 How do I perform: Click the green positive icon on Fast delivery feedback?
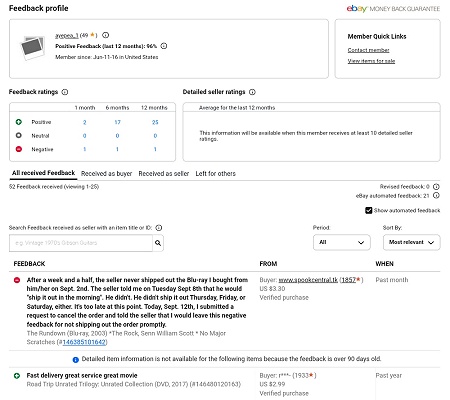(x=17, y=376)
